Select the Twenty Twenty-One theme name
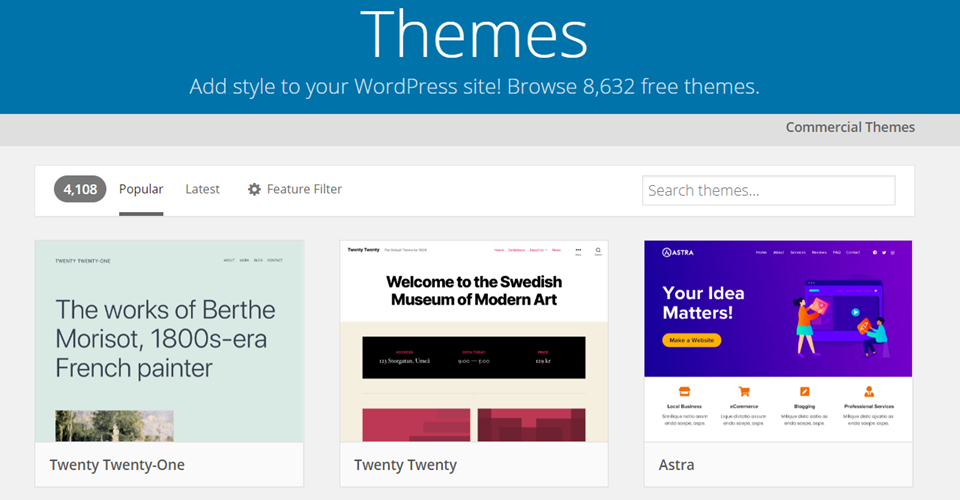The width and height of the screenshot is (960, 500). tap(117, 465)
